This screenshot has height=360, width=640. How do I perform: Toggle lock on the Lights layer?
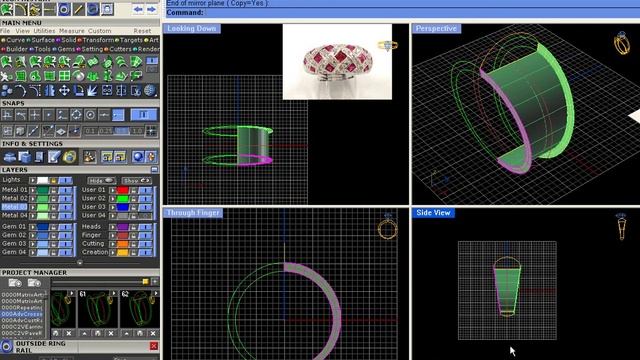(53, 180)
